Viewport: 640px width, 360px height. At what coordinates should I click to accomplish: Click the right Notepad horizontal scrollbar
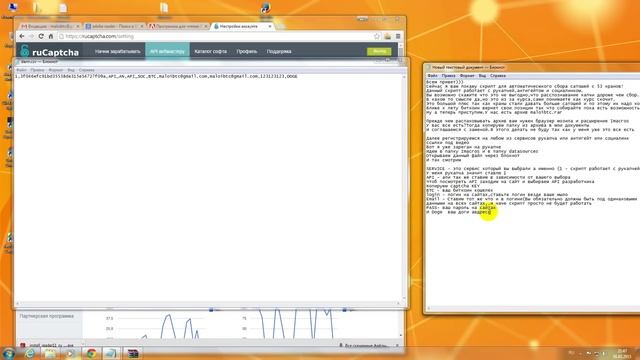point(533,309)
